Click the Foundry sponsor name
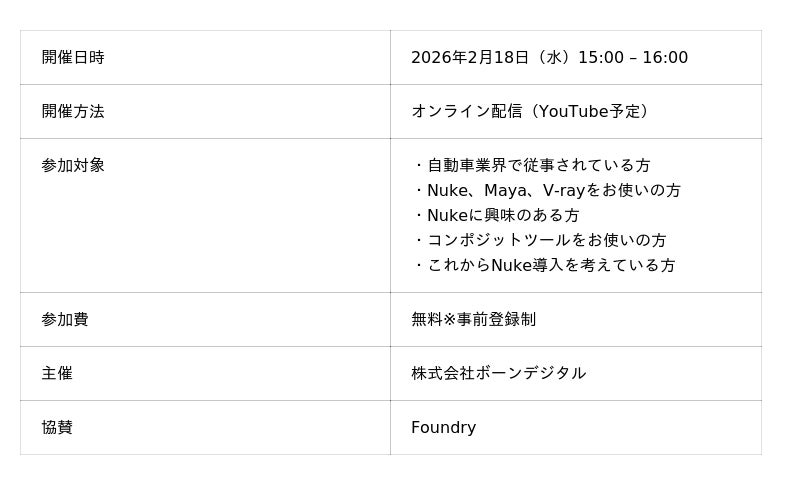The image size is (800, 485). (443, 428)
